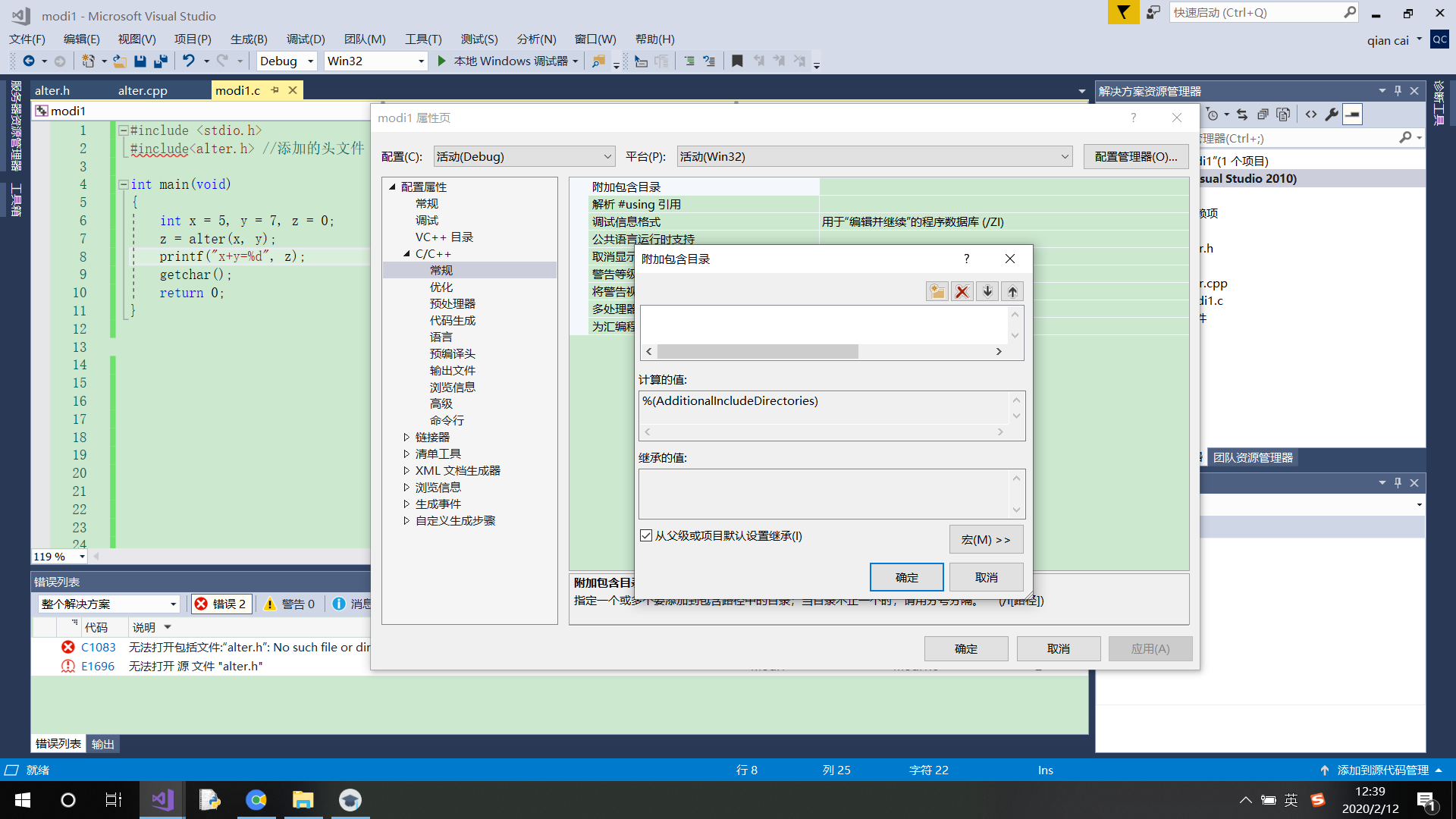Click the feedback notification flag icon

[x=1123, y=12]
